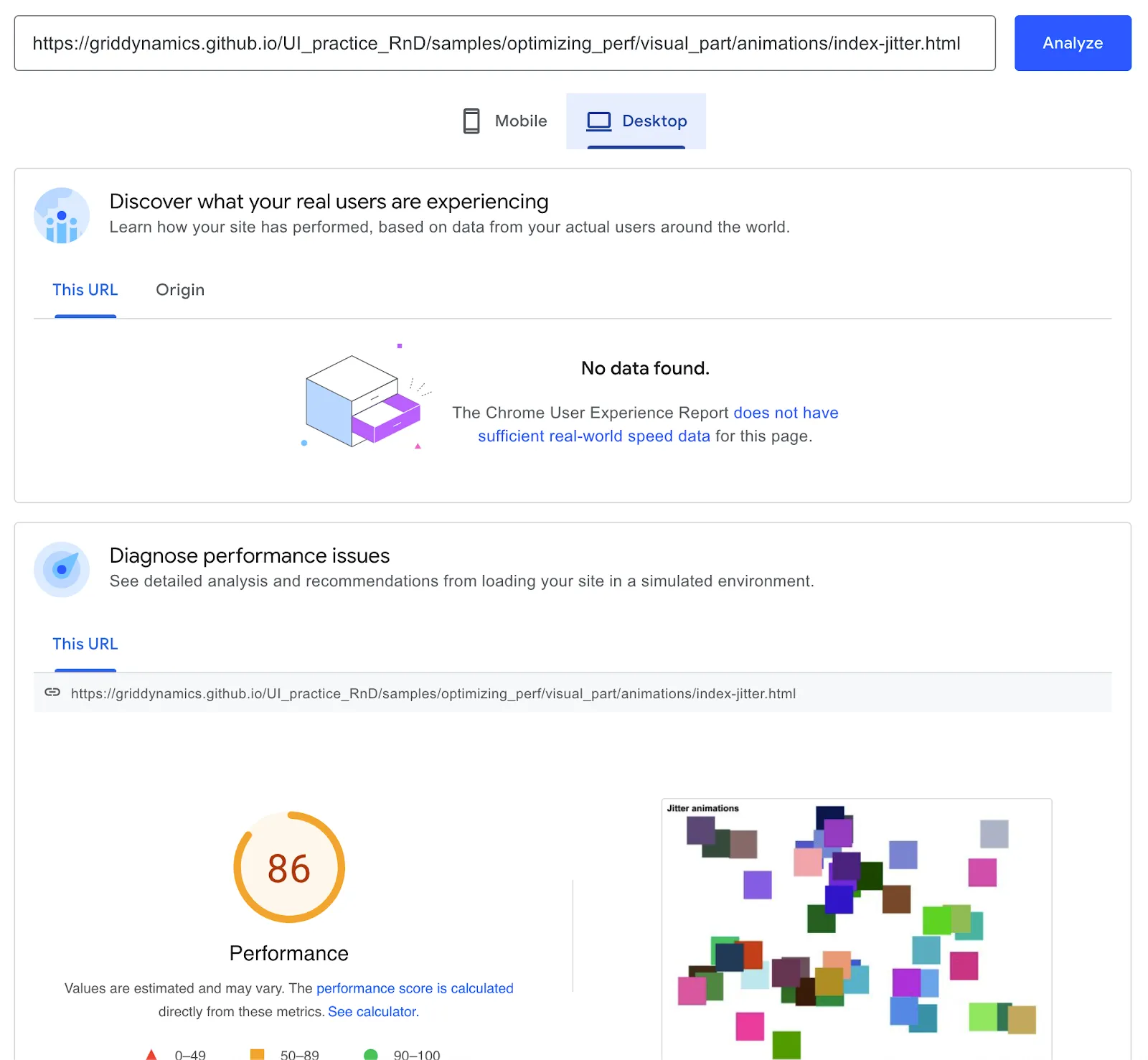Select the Desktop tab
1148x1060 pixels.
636,121
